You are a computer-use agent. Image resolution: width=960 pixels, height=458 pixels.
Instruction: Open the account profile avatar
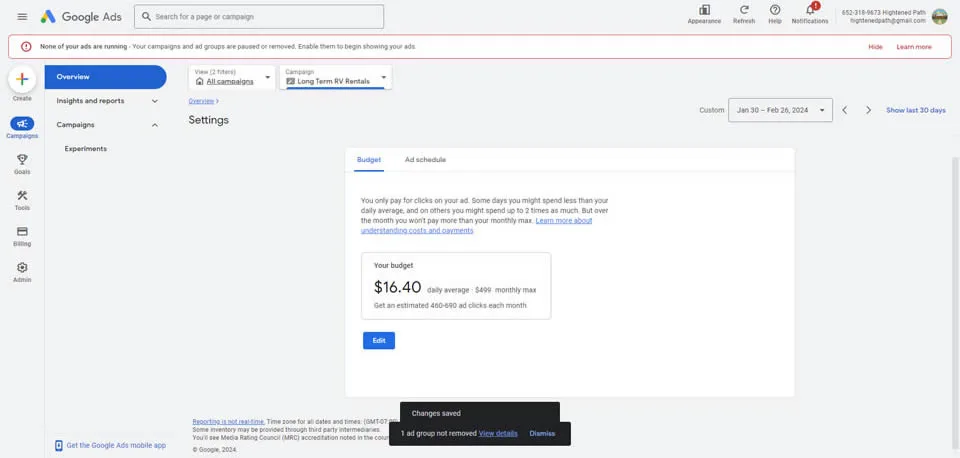(x=939, y=17)
